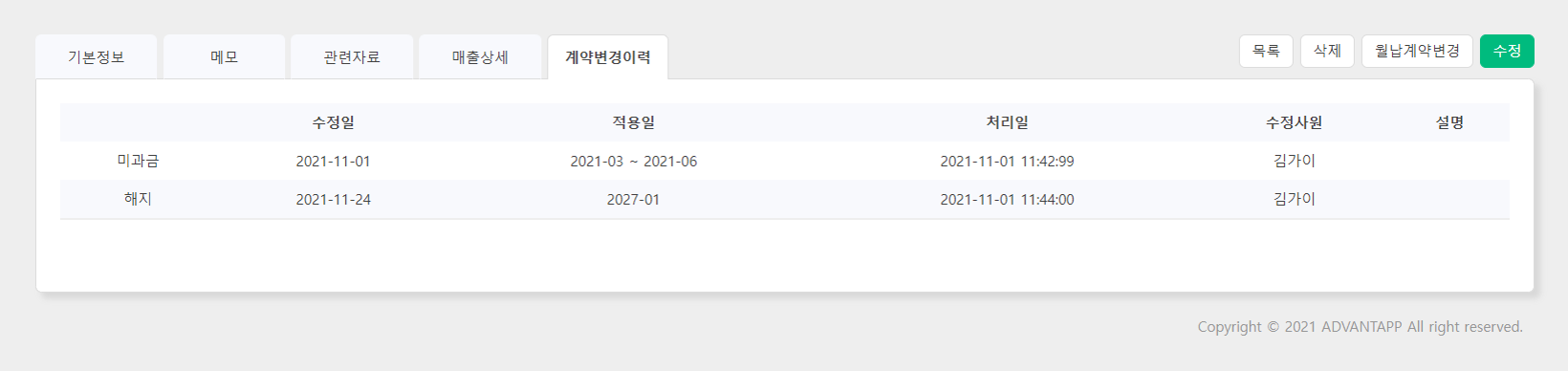The width and height of the screenshot is (1568, 371).
Task: Click the 계약변경이력 tab
Action: pyautogui.click(x=608, y=57)
